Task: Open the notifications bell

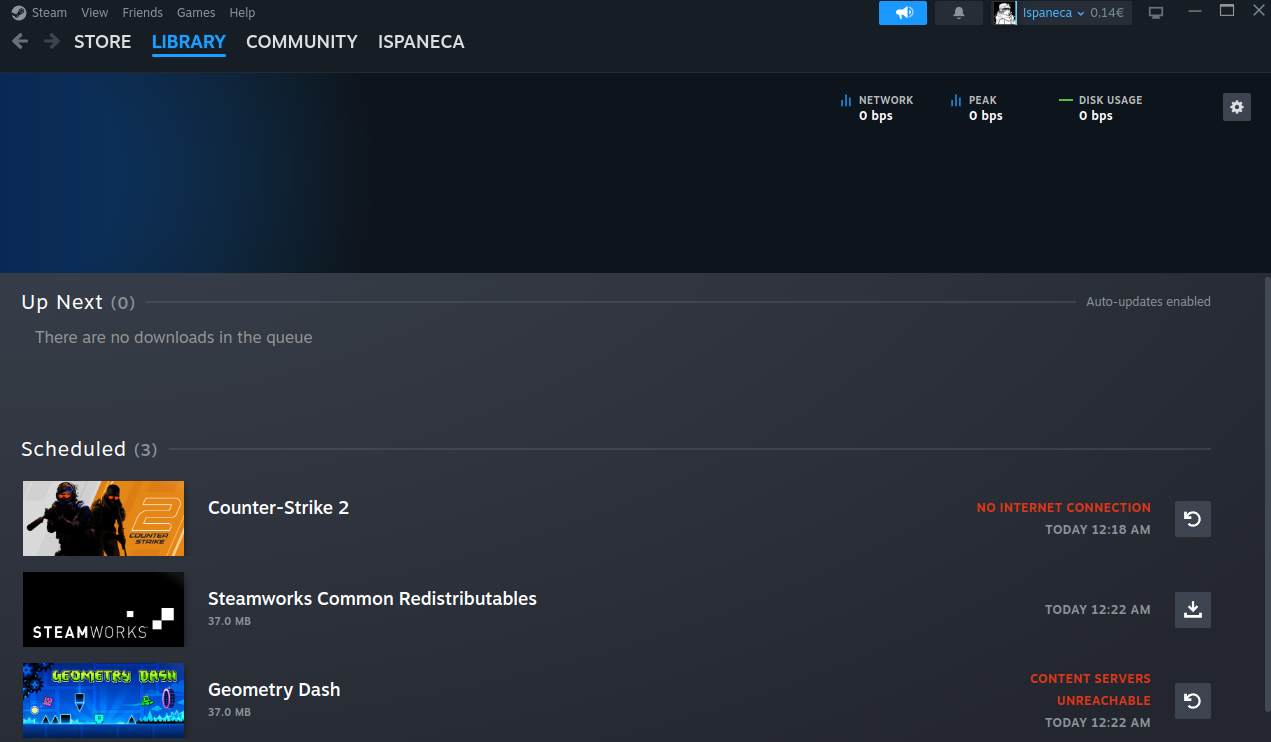Action: tap(959, 13)
